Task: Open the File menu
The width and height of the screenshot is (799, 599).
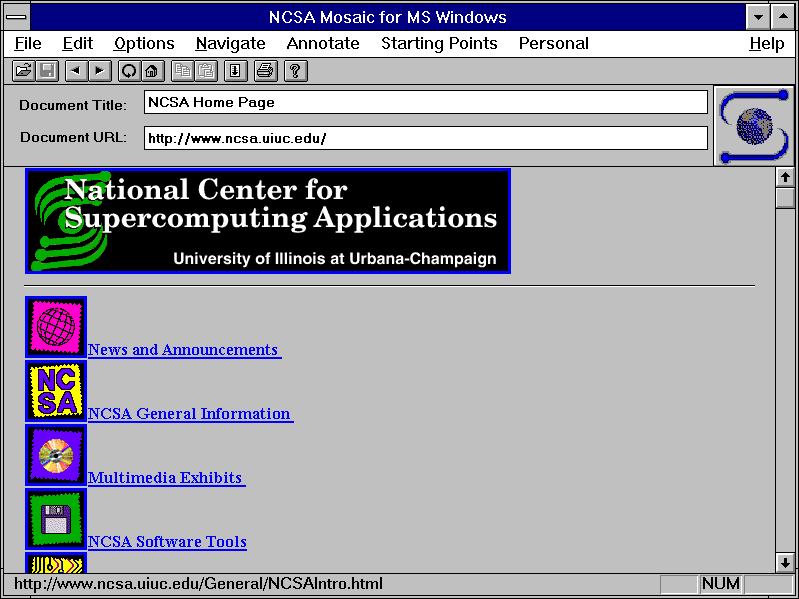Action: coord(28,44)
